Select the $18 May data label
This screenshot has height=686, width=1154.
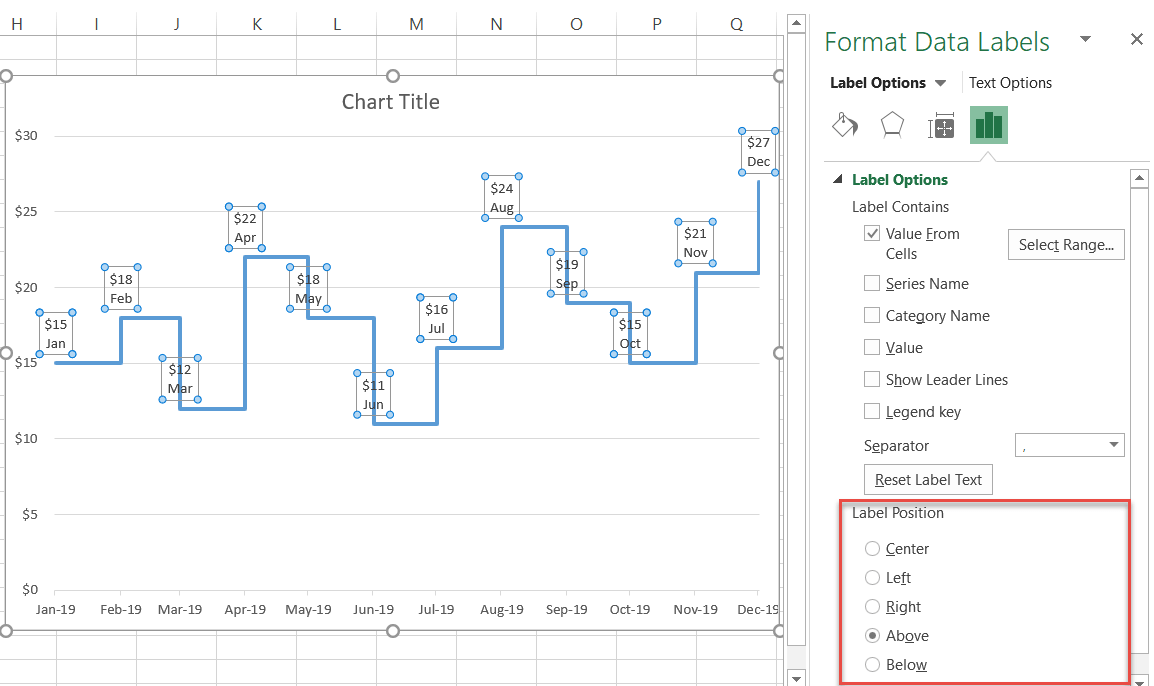308,289
